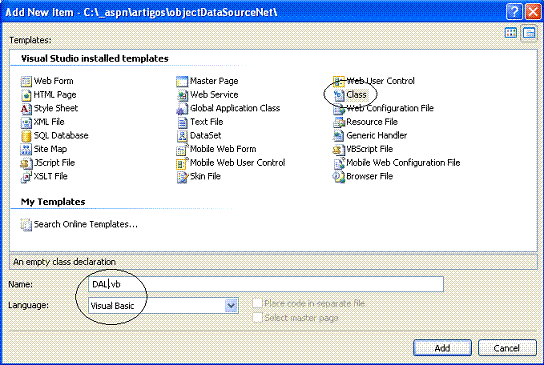This screenshot has width=544, height=365.
Task: Select the Browser File template icon
Action: tap(338, 177)
